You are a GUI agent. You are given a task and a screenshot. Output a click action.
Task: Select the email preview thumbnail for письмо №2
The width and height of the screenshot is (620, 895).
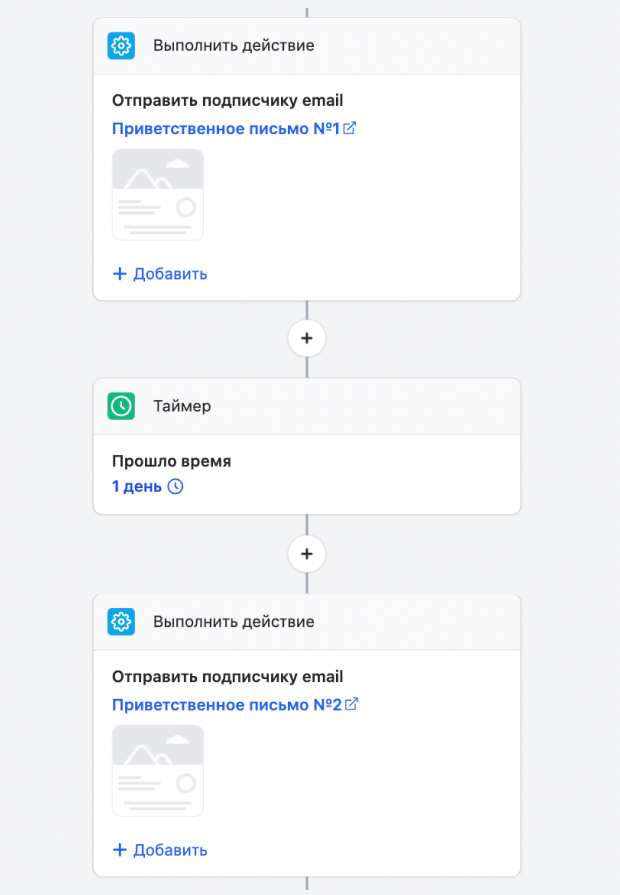[x=158, y=770]
